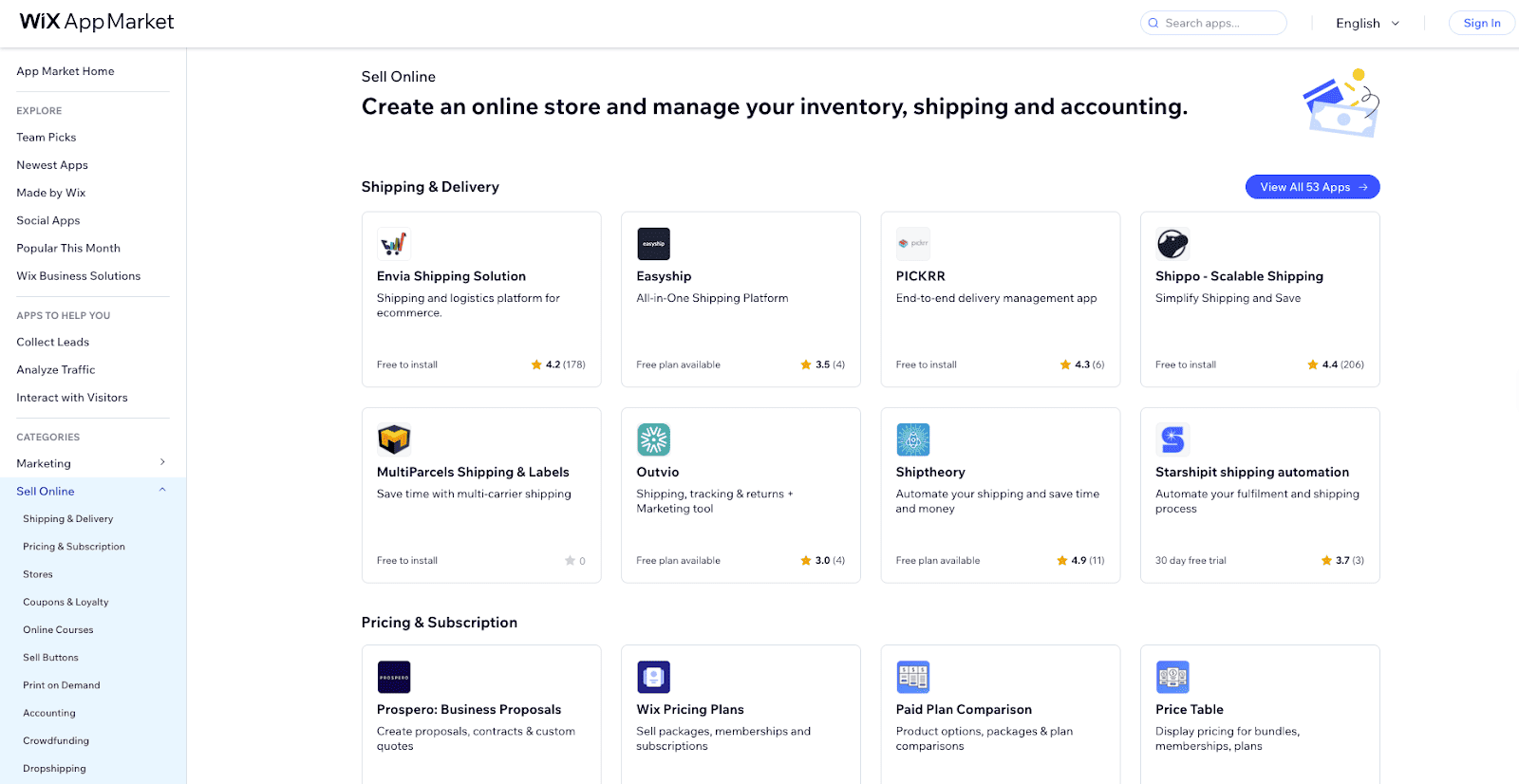The width and height of the screenshot is (1519, 784).
Task: Click the star rating on Shiptheory card
Action: (1080, 560)
